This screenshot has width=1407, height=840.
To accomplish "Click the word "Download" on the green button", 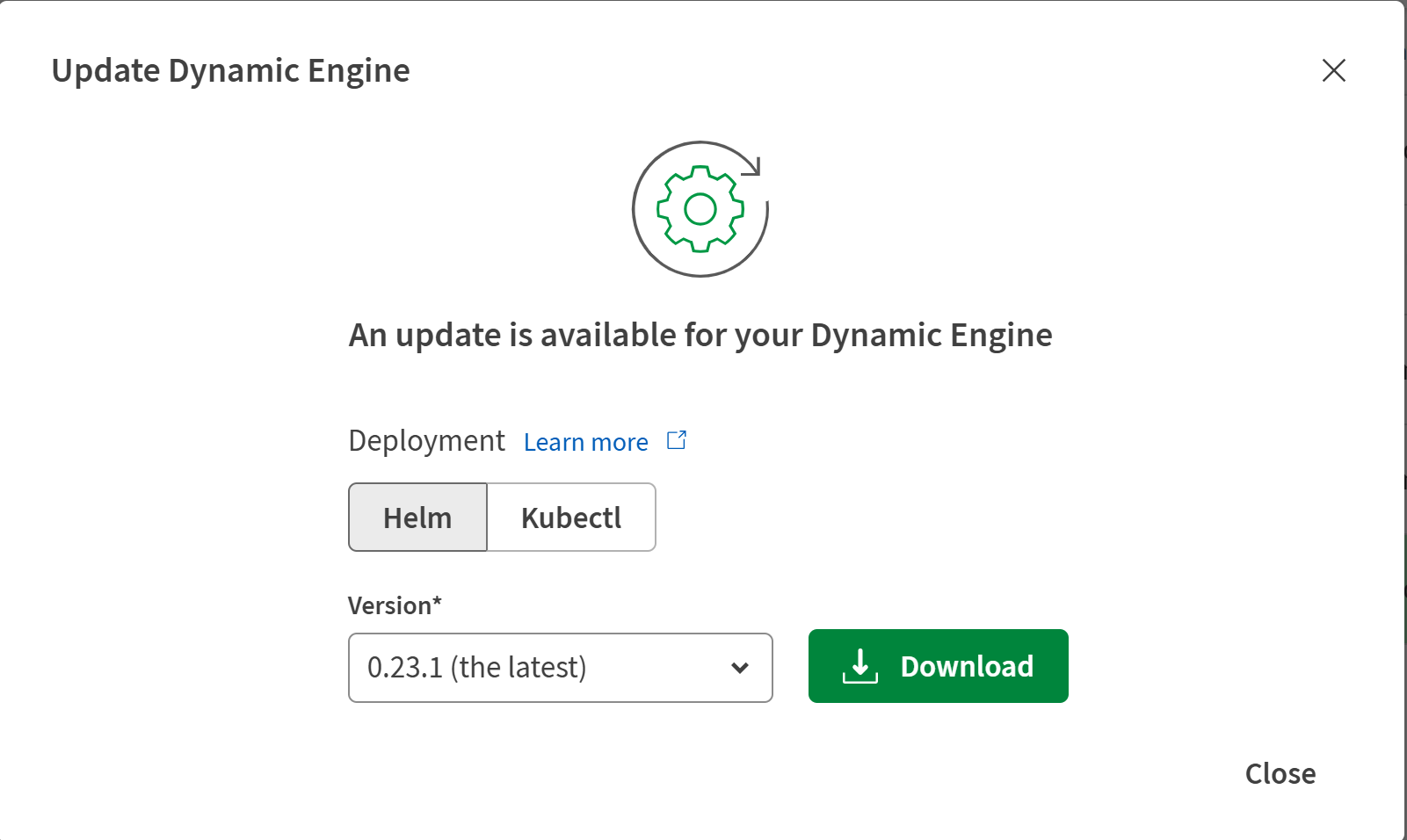I will pos(967,666).
